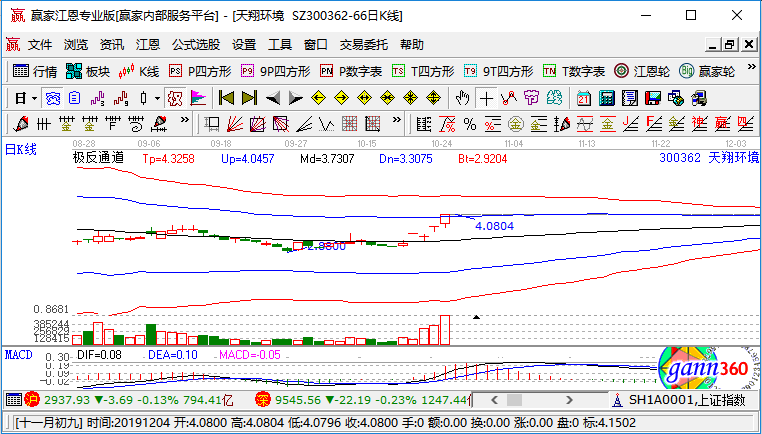Select the polyline tool with red circles
This screenshot has width=762, height=434.
[x=509, y=99]
